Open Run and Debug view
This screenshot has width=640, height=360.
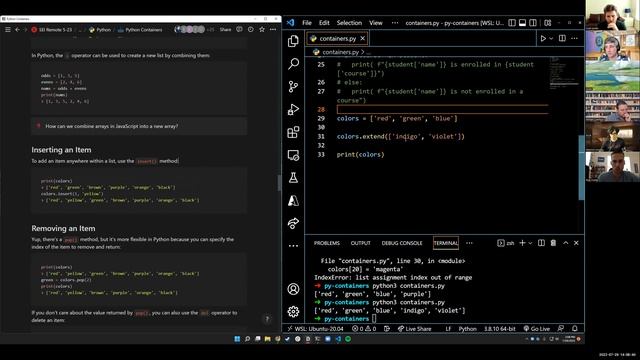293,109
